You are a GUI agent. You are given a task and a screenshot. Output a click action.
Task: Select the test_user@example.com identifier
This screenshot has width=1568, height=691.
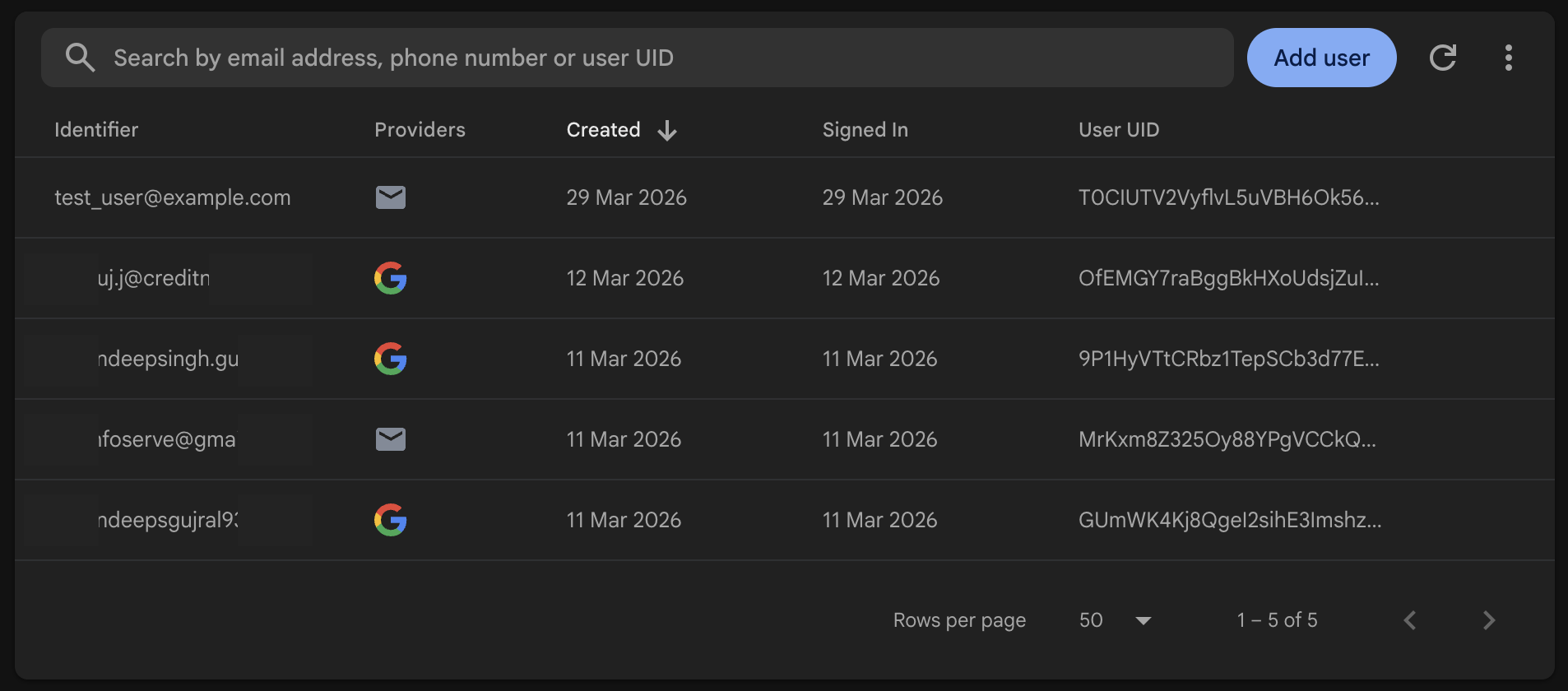tap(173, 197)
